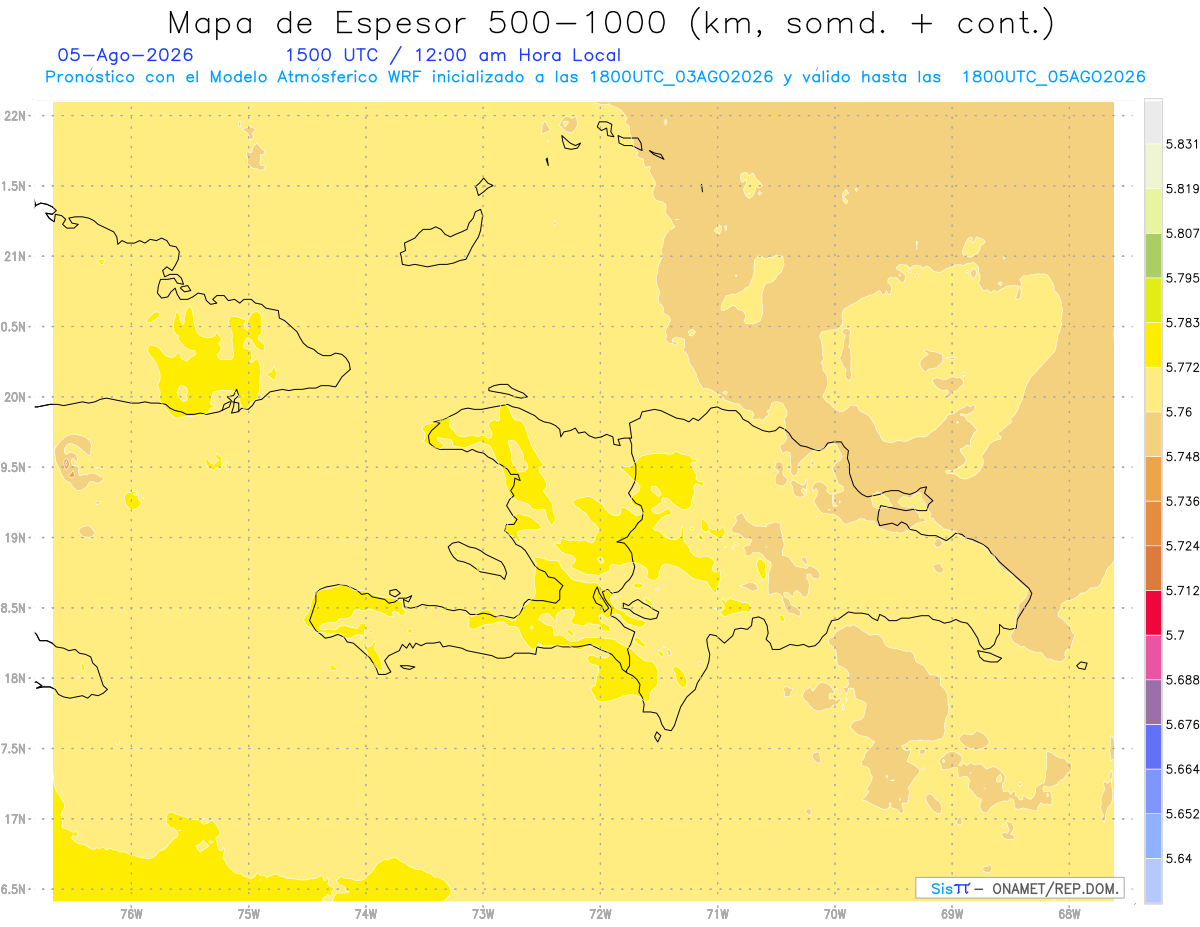Image resolution: width=1200 pixels, height=927 pixels.
Task: Click the "1500 UTC / 12:00 am Hora Local" text
Action: pos(453,56)
